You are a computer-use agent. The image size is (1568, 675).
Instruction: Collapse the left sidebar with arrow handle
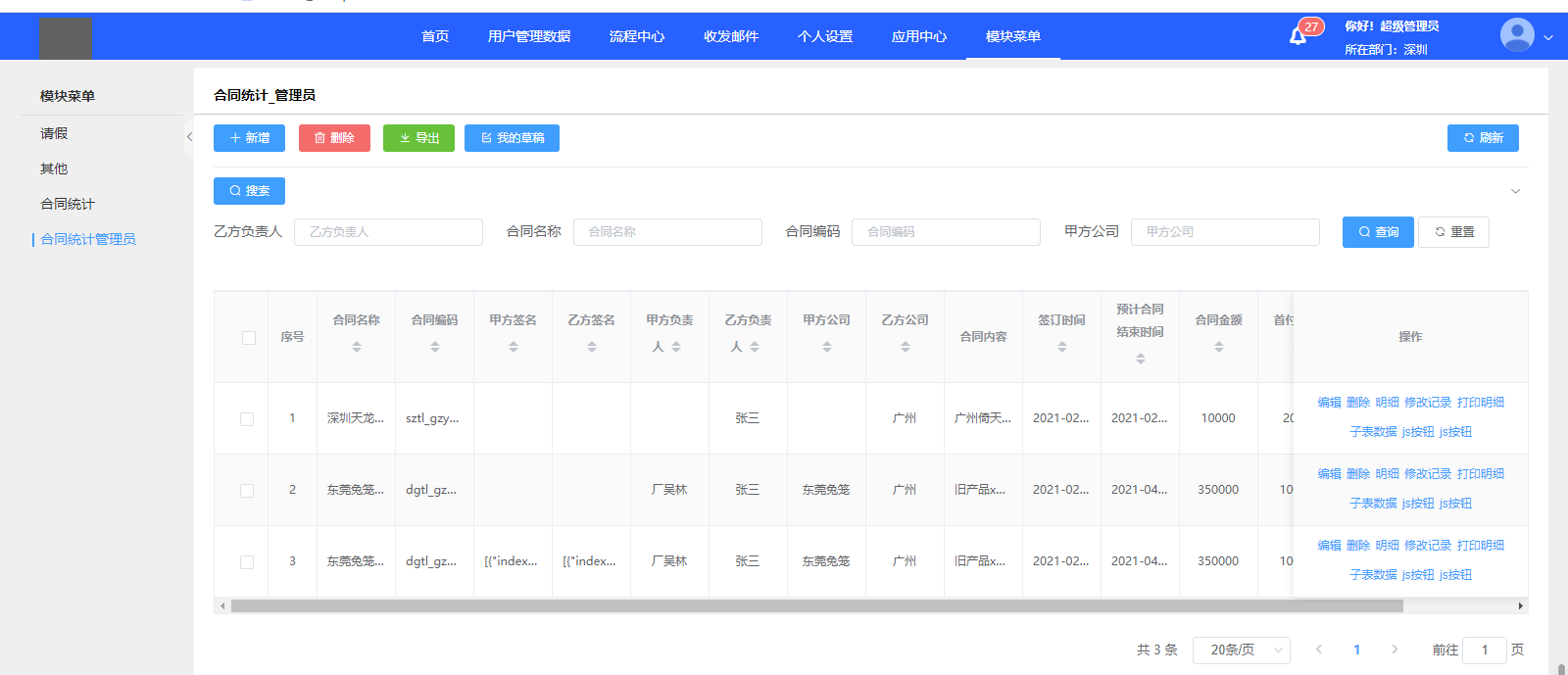point(189,137)
